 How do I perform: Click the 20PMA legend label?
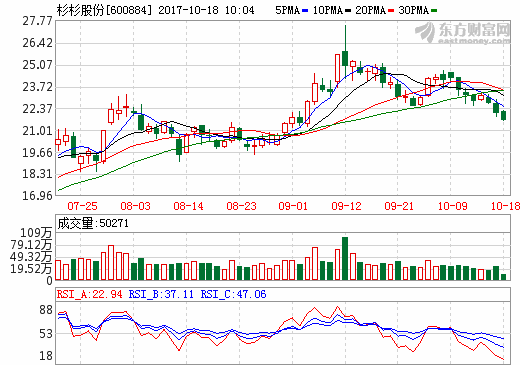[370, 10]
